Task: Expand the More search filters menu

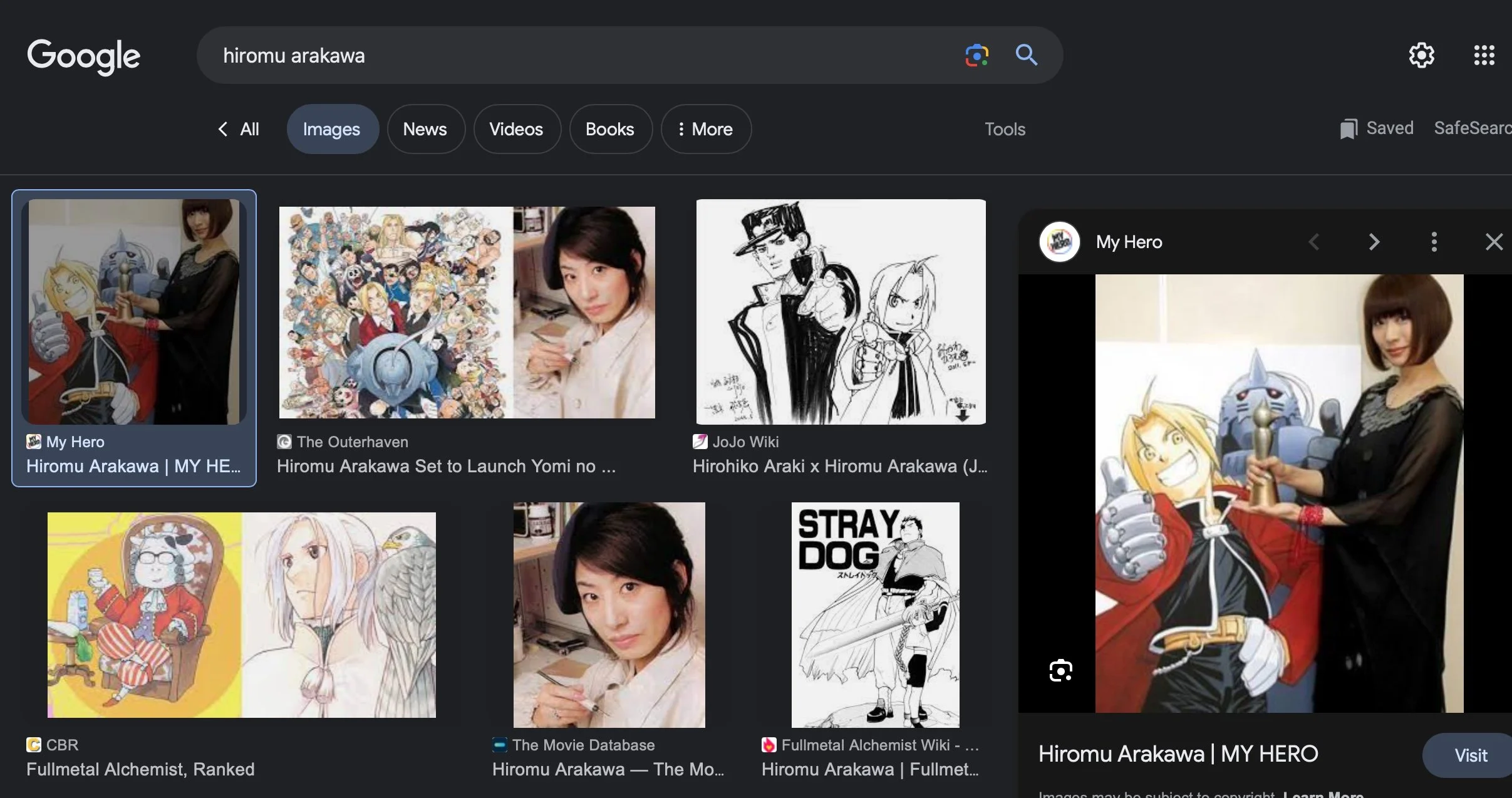Action: [x=706, y=129]
